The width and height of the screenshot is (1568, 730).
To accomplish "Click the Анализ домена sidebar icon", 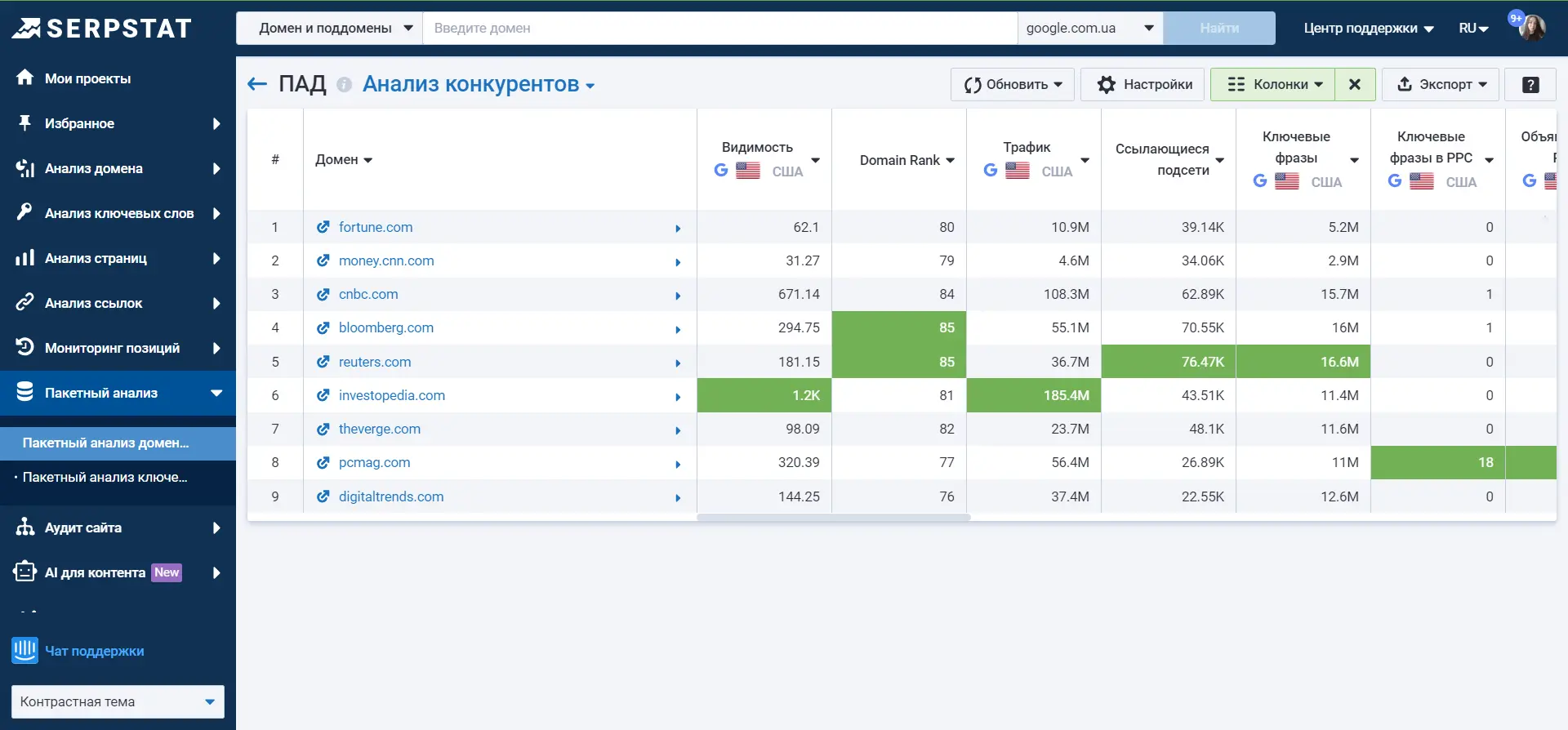I will [x=25, y=168].
